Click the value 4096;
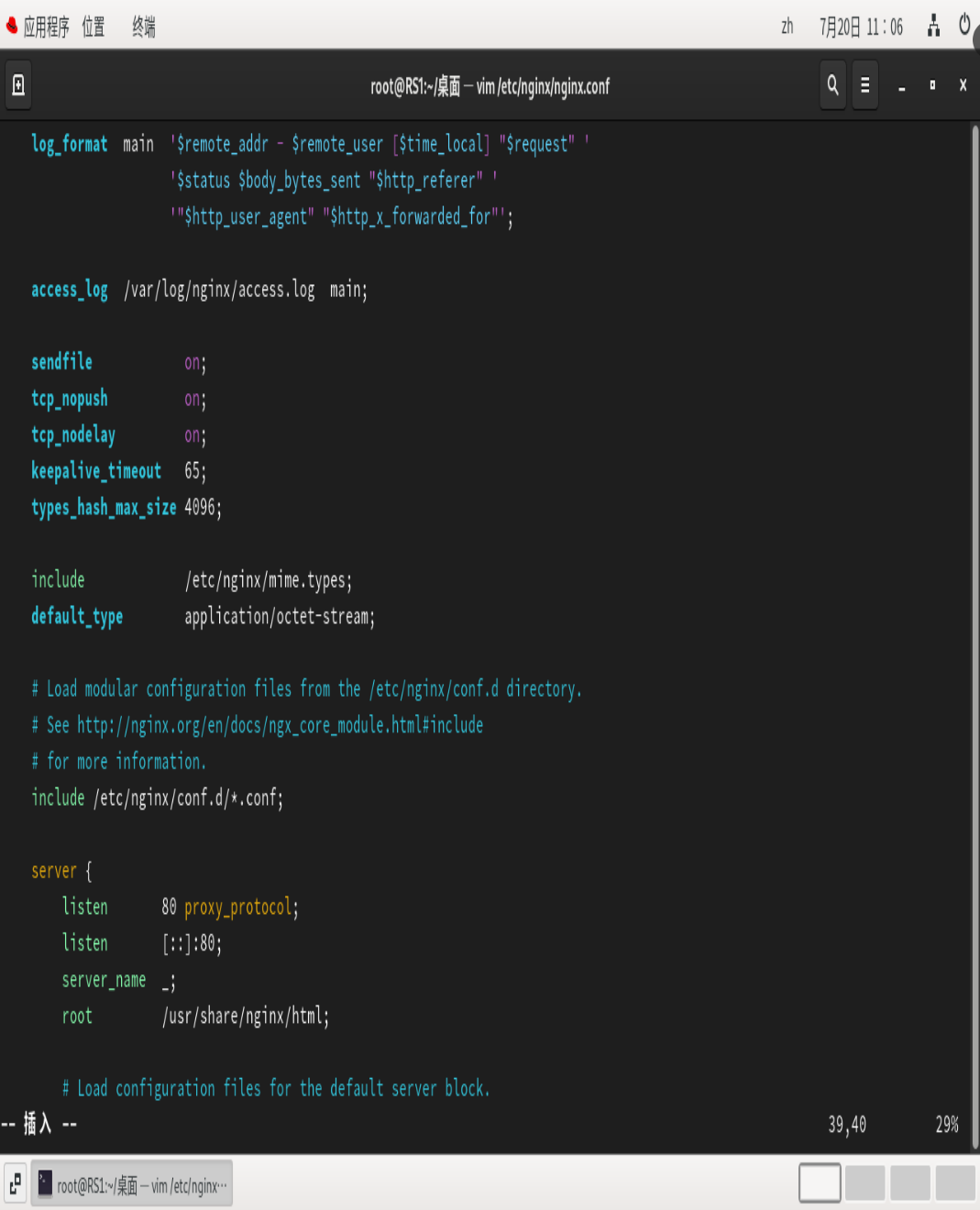The image size is (980, 1210). tap(203, 507)
